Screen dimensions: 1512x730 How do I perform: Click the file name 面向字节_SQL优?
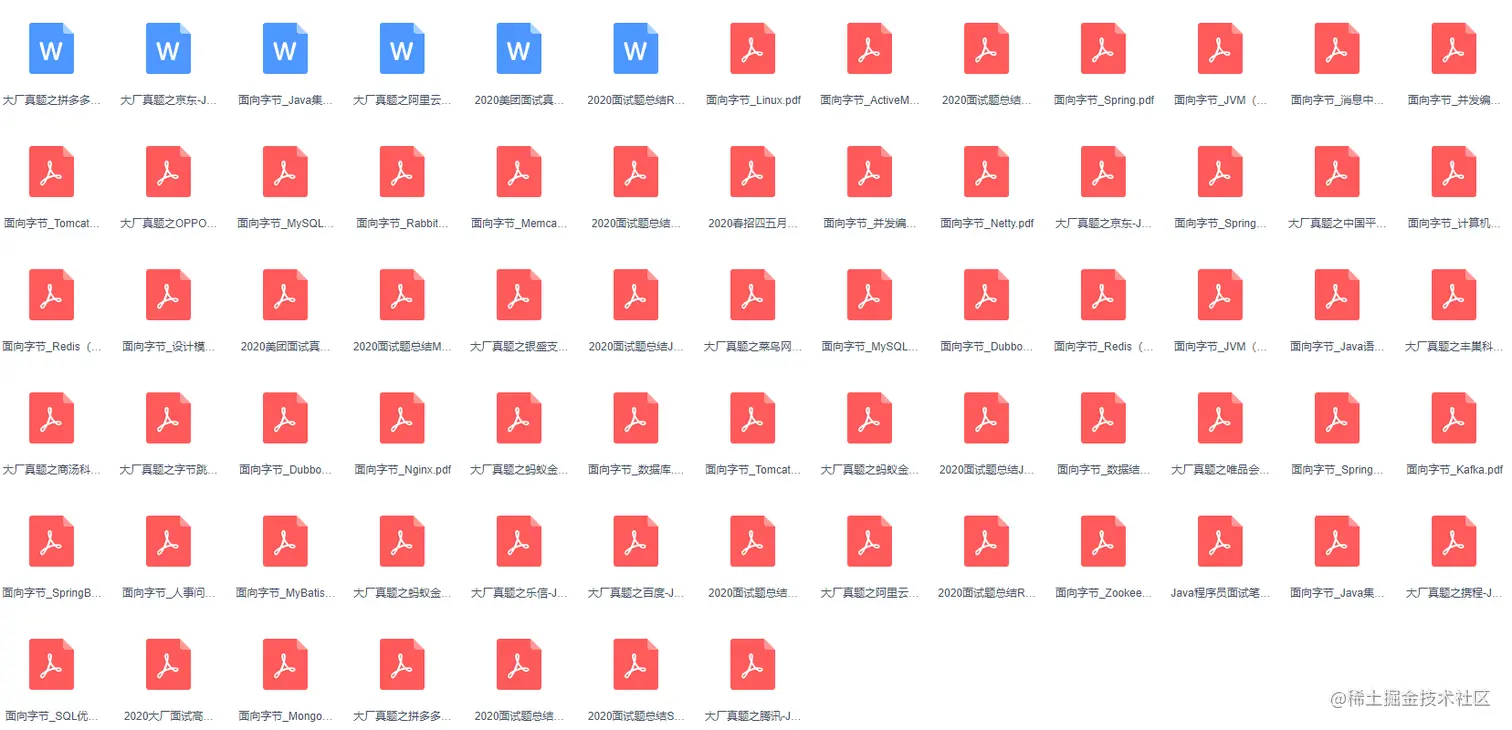tap(51, 716)
